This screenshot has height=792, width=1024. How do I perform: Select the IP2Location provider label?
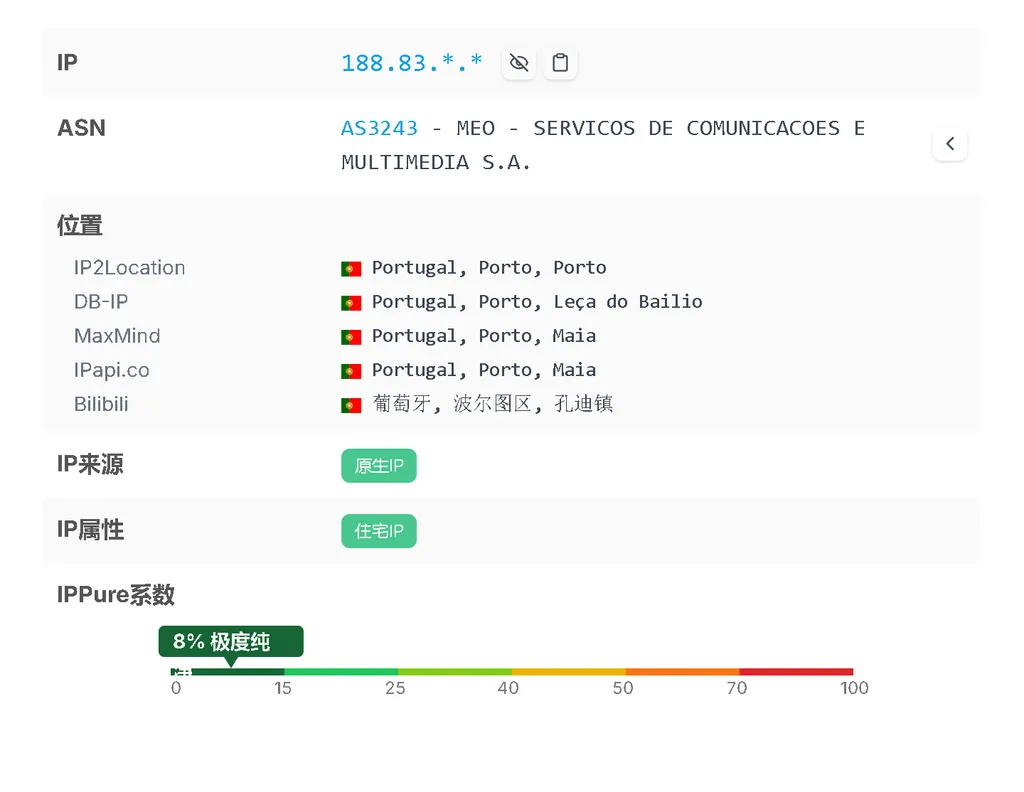(129, 268)
